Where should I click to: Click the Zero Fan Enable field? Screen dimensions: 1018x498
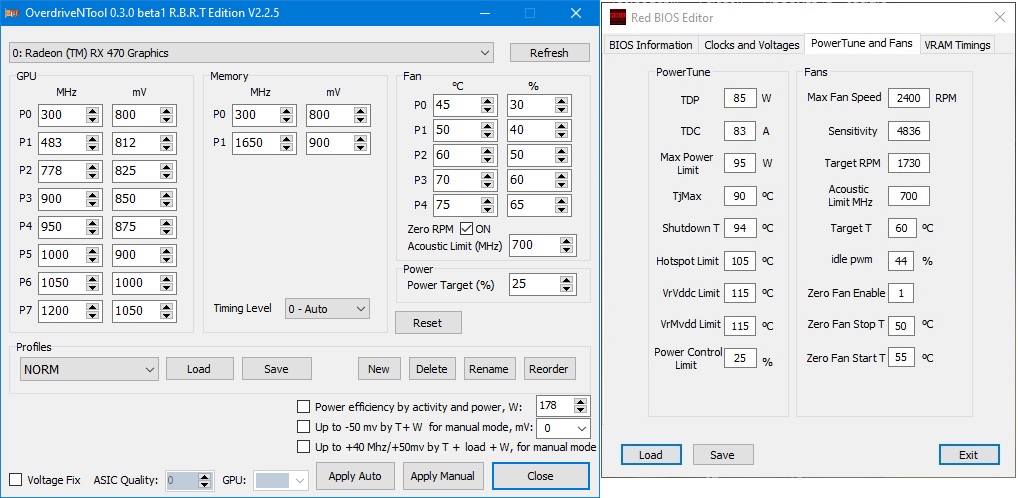click(x=901, y=293)
